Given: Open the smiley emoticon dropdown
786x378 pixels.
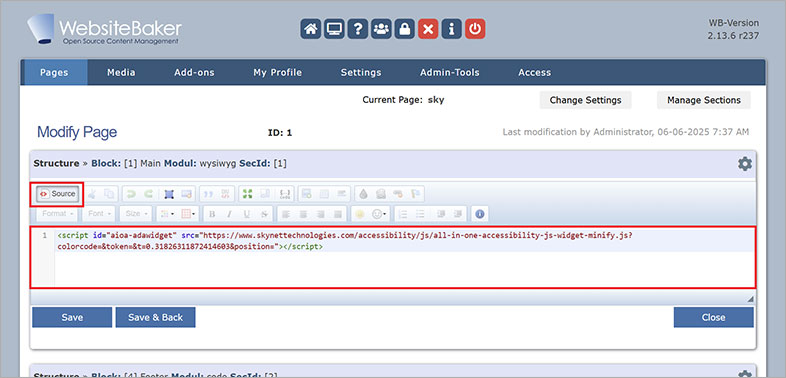Looking at the screenshot, I should coord(379,214).
